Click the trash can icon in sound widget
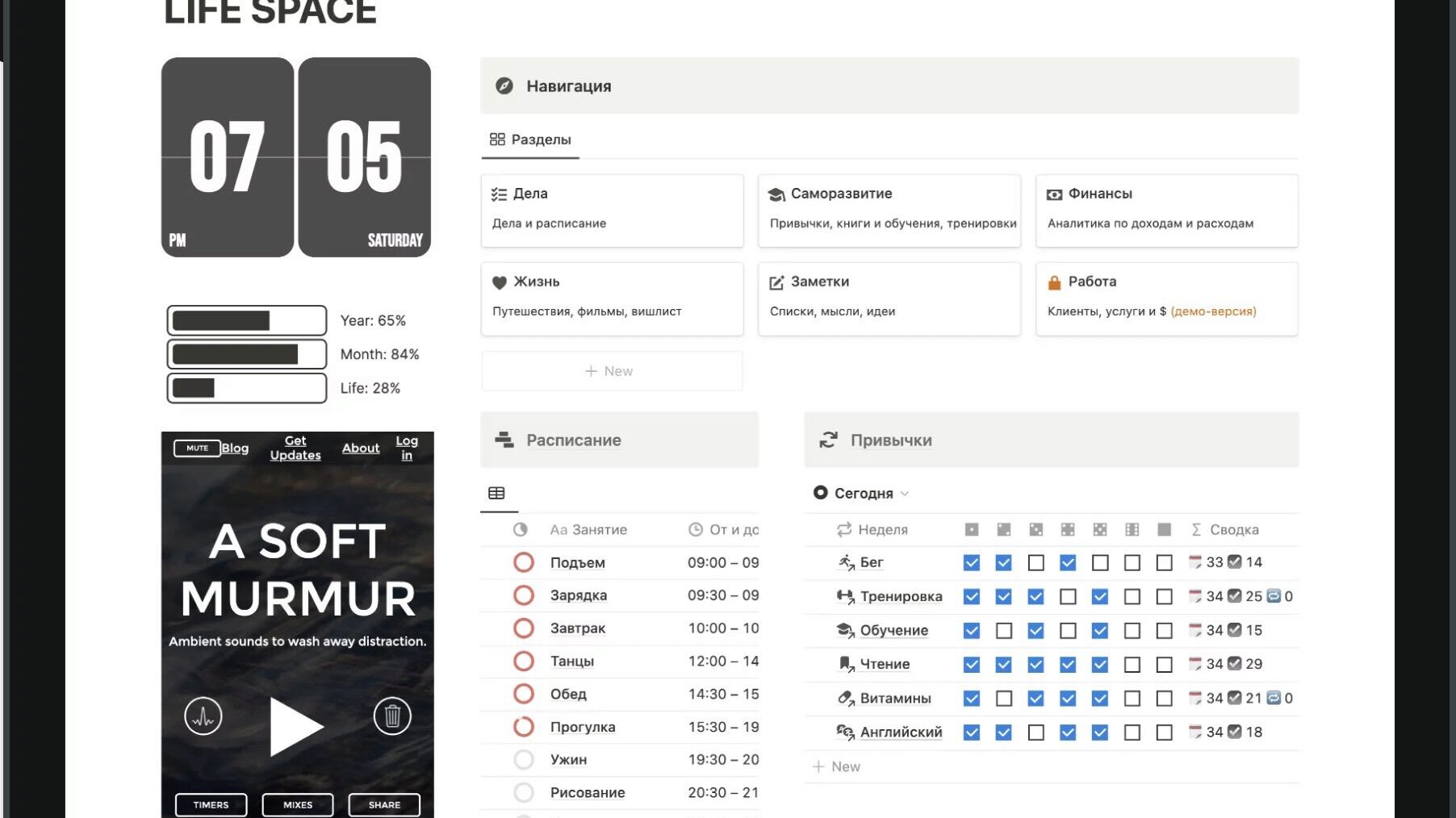The height and width of the screenshot is (818, 1456). click(x=392, y=716)
